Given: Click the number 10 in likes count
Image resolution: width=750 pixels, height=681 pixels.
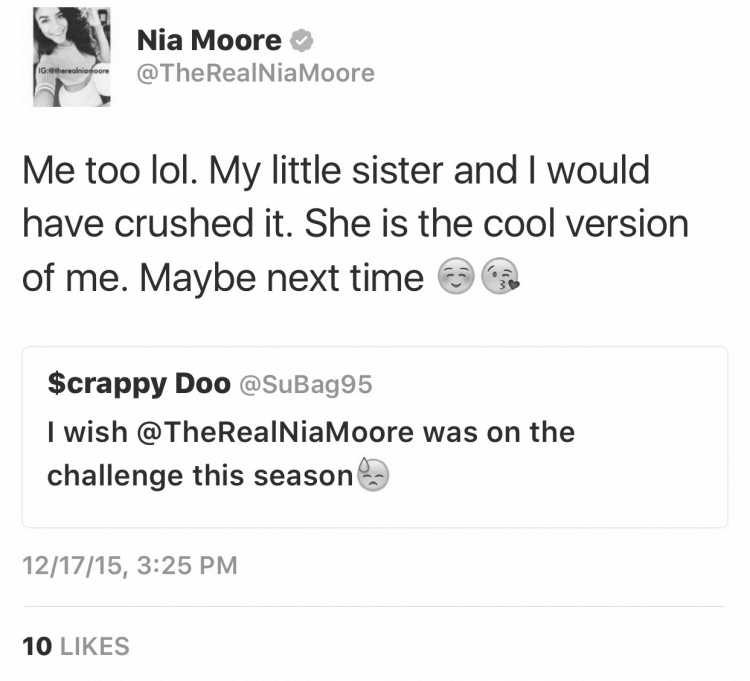Looking at the screenshot, I should (x=37, y=646).
